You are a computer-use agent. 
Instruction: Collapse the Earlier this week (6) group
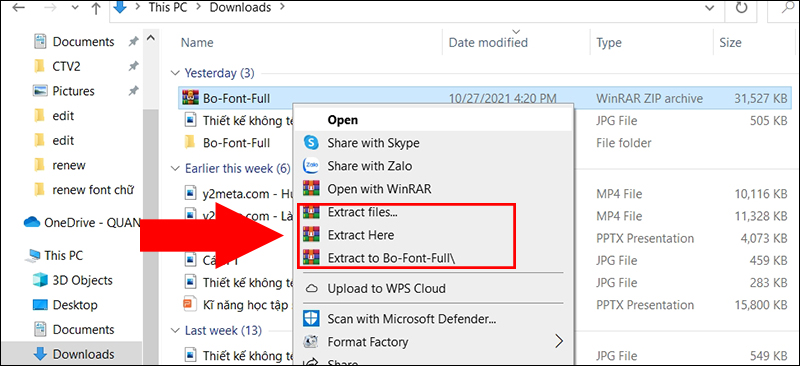click(x=176, y=168)
